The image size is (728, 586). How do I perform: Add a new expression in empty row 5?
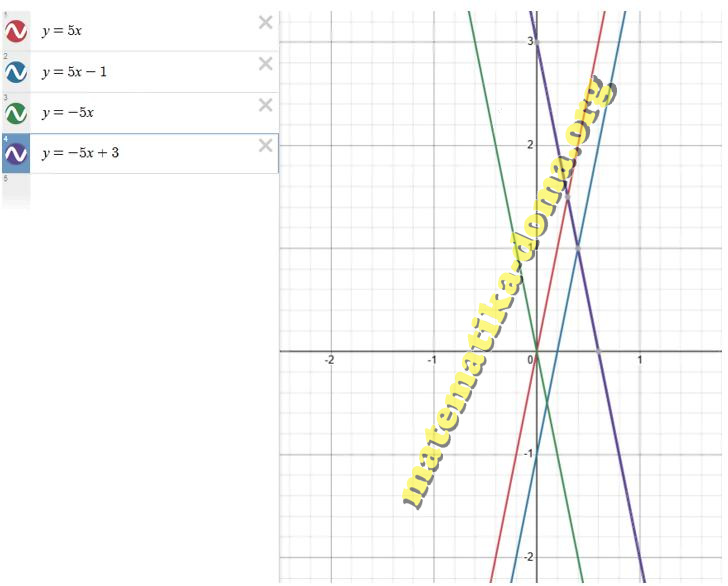point(139,191)
